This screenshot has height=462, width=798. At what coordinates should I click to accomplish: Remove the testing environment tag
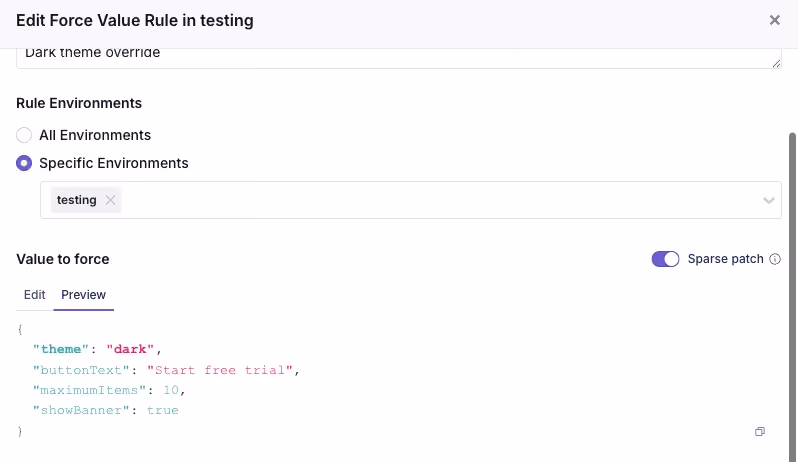[110, 200]
